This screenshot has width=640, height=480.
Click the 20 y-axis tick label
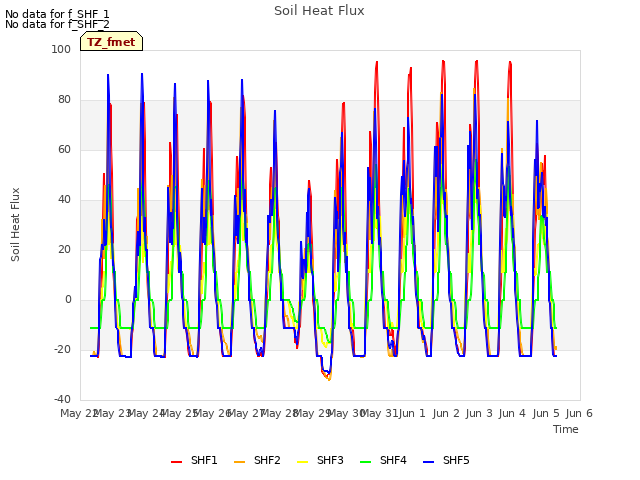(64, 249)
